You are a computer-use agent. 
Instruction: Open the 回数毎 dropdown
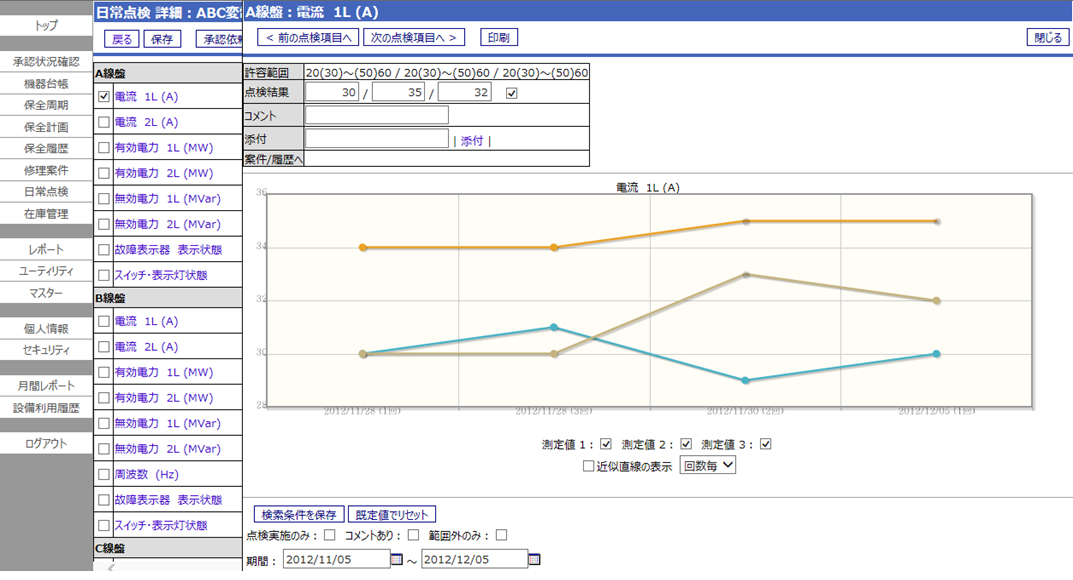click(707, 465)
